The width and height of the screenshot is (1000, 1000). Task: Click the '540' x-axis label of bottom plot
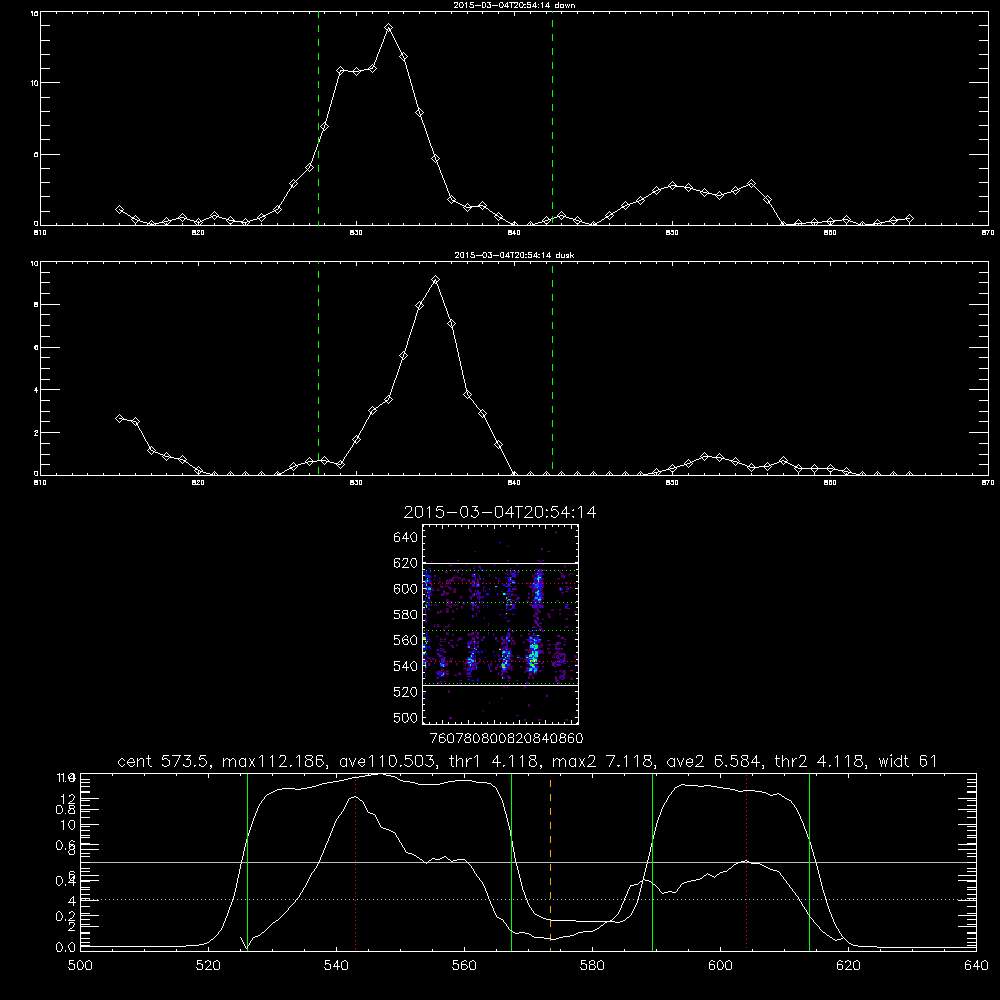336,966
